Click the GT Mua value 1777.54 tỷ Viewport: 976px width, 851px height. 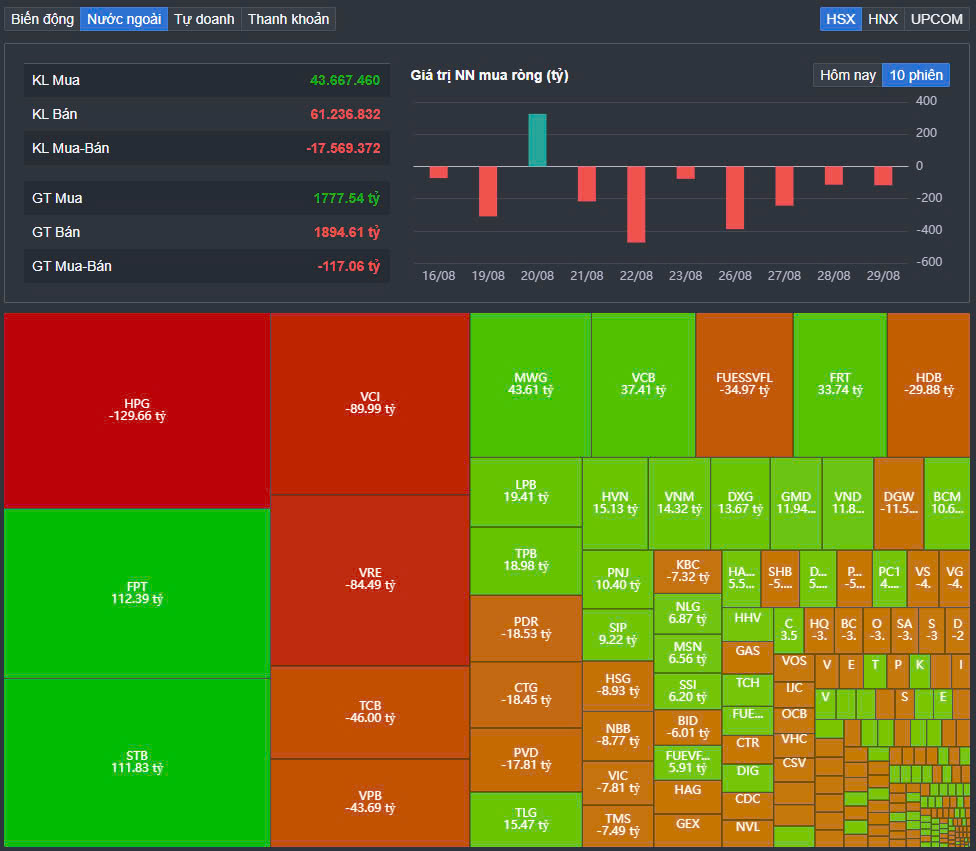point(347,198)
